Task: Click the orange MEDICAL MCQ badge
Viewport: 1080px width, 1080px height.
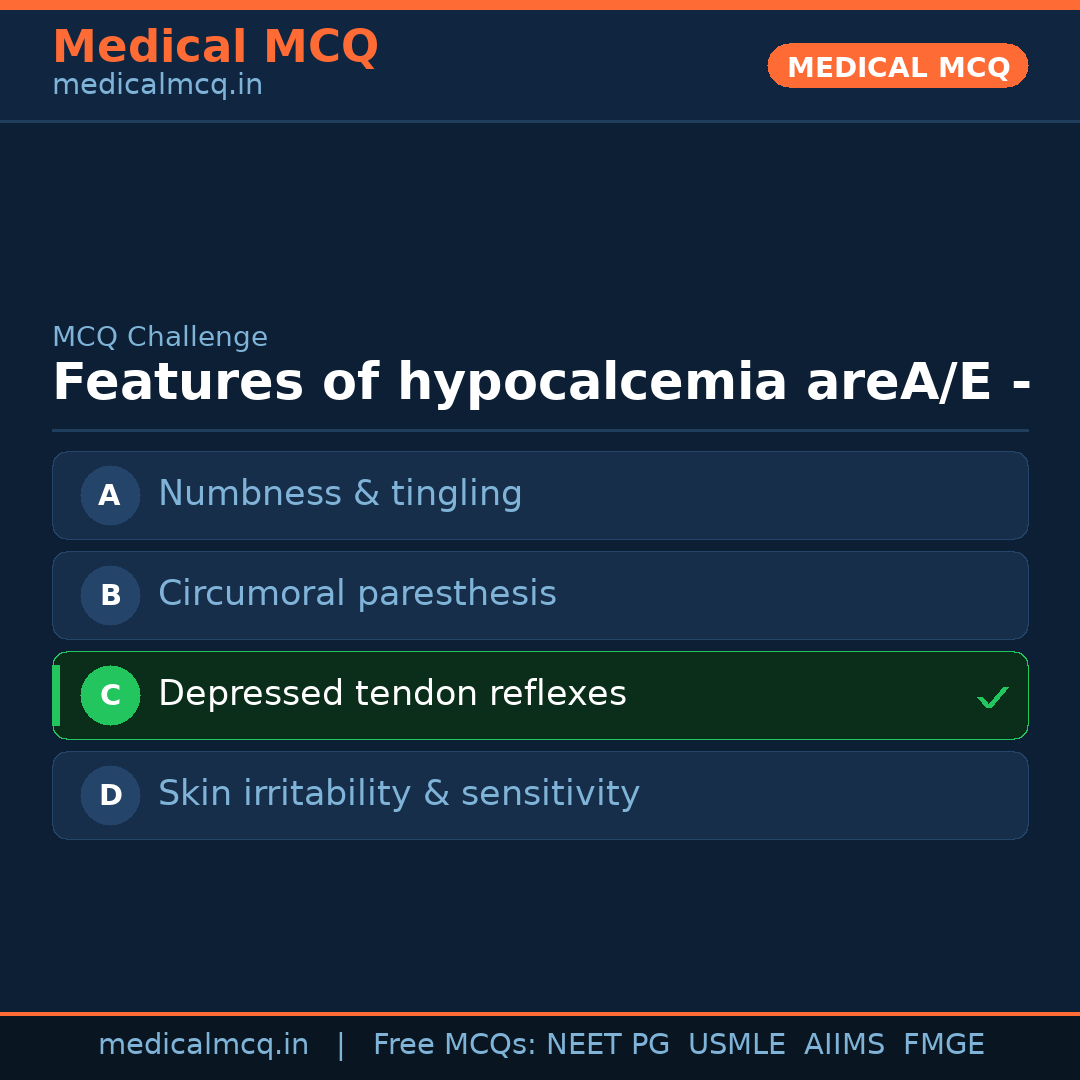Action: (897, 66)
